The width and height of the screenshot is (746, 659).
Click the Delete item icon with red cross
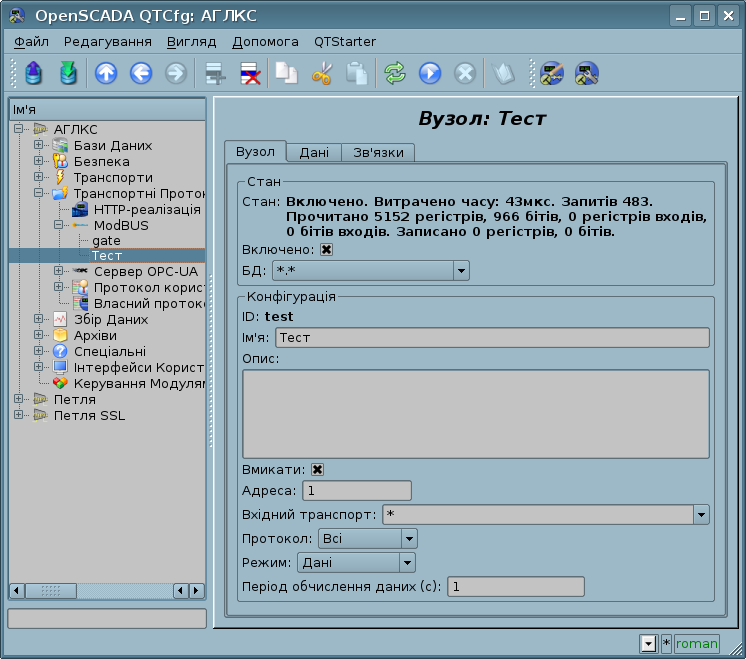coord(250,73)
